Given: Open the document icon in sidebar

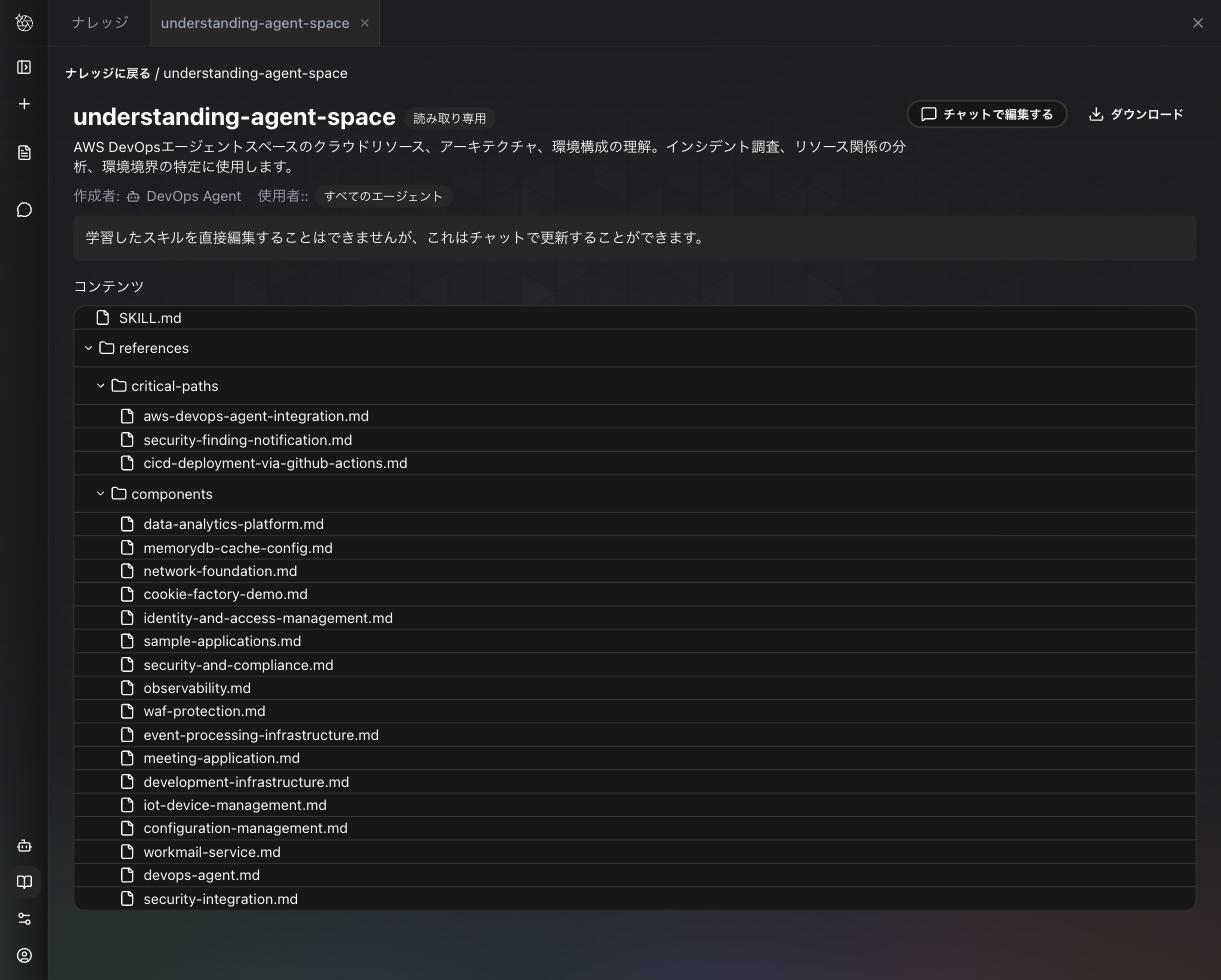Looking at the screenshot, I should [x=24, y=153].
